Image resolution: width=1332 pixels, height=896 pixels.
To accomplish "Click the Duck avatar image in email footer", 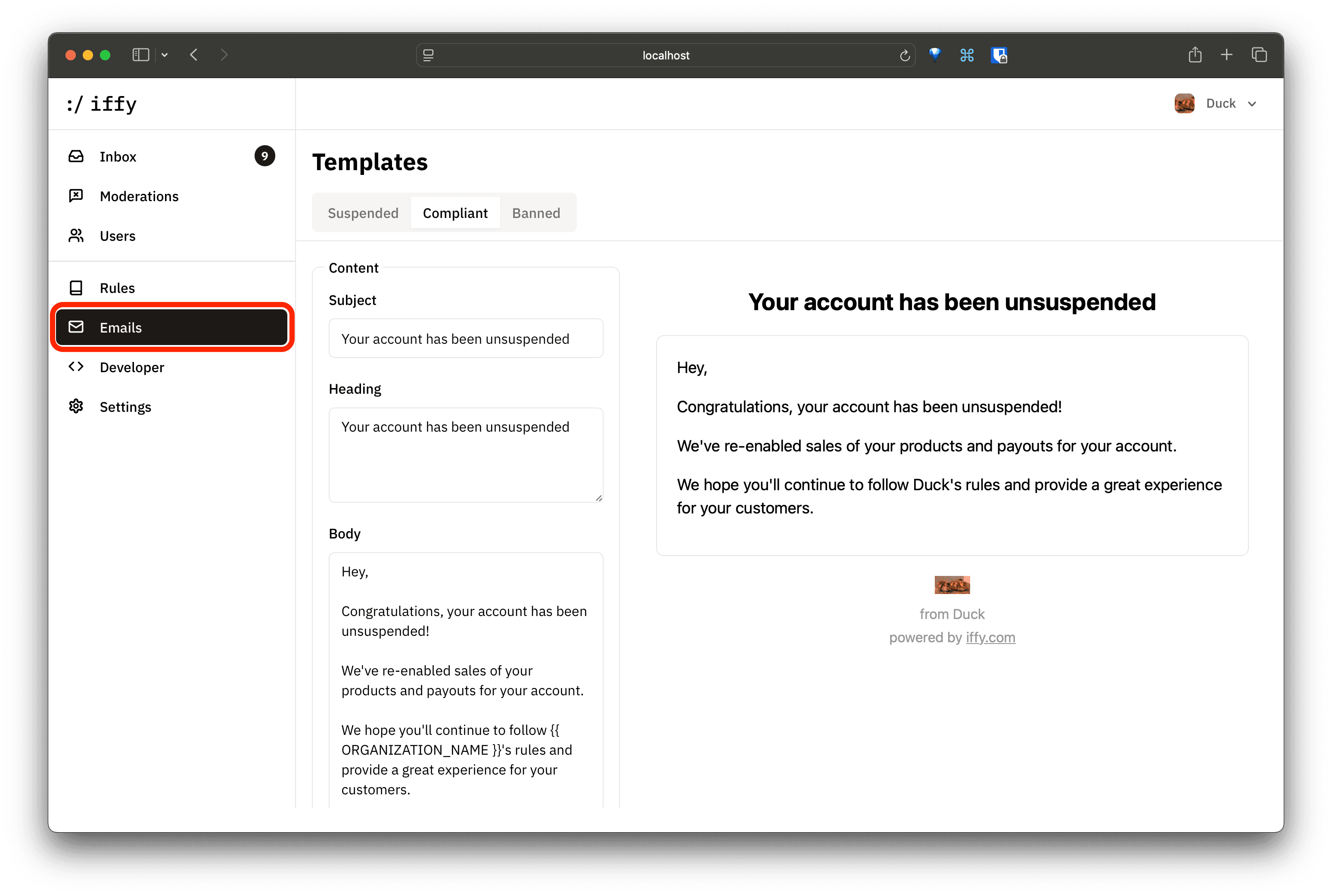I will tap(952, 585).
